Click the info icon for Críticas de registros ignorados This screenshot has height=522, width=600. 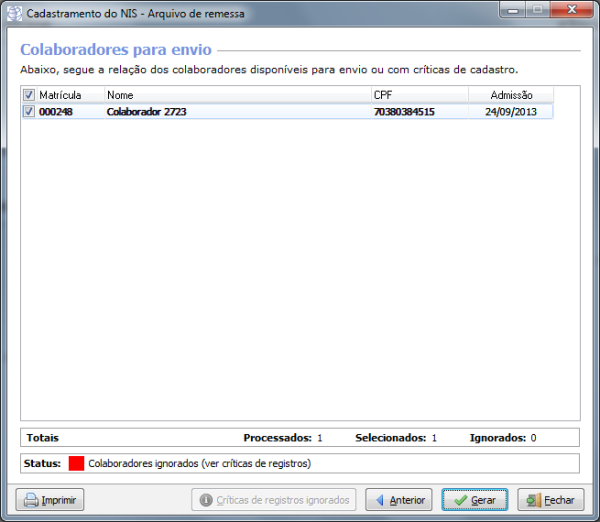(206, 500)
